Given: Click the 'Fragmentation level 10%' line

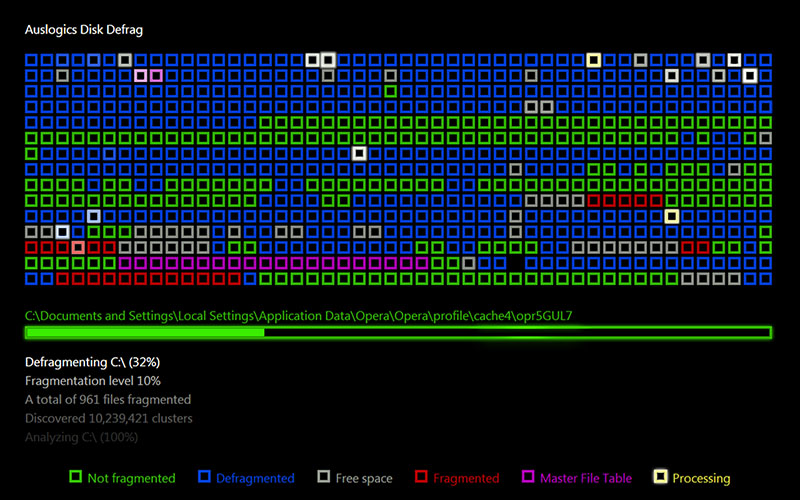Looking at the screenshot, I should click(92, 381).
